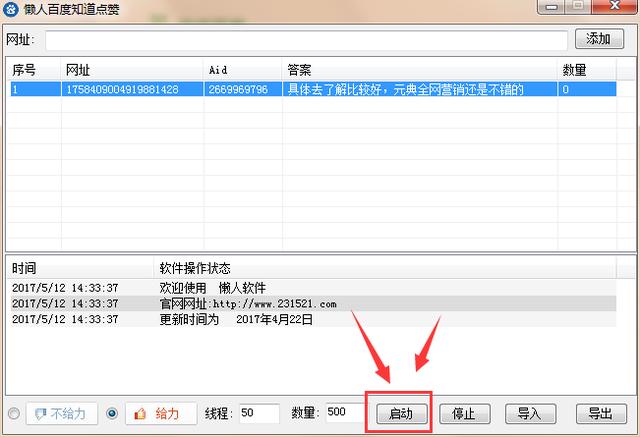Click the 线程 field showing 50
This screenshot has height=437, width=640.
pyautogui.click(x=259, y=413)
